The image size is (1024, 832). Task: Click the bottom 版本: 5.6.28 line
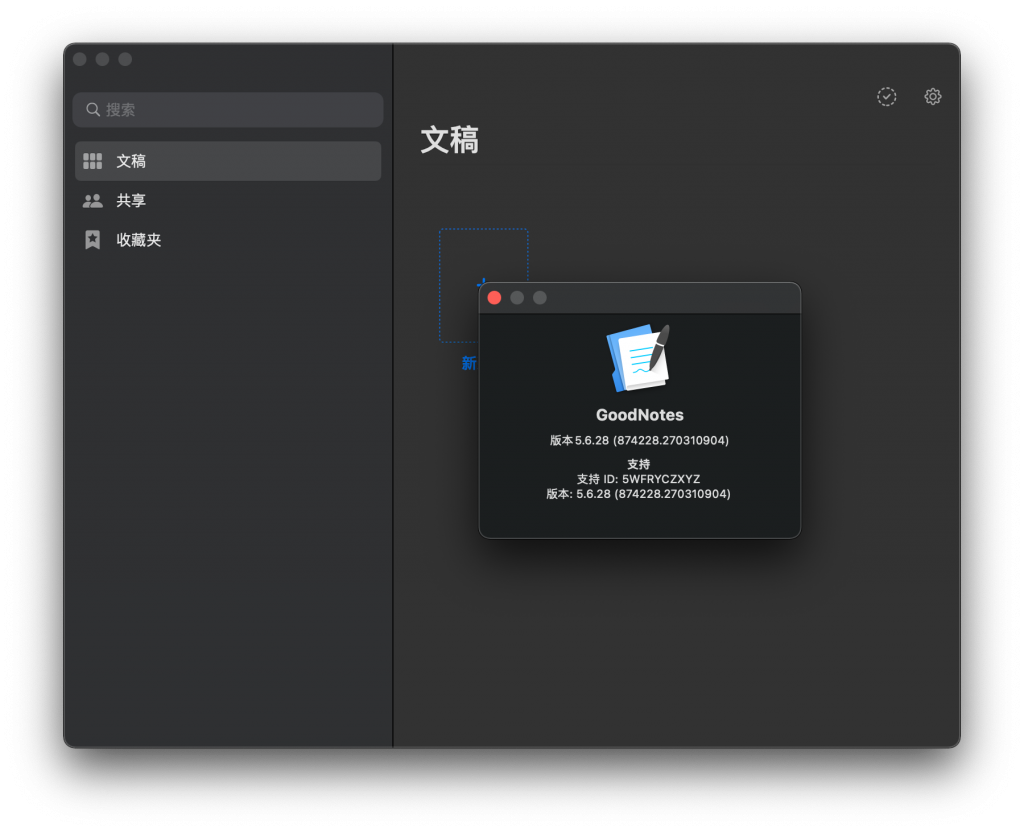click(639, 494)
